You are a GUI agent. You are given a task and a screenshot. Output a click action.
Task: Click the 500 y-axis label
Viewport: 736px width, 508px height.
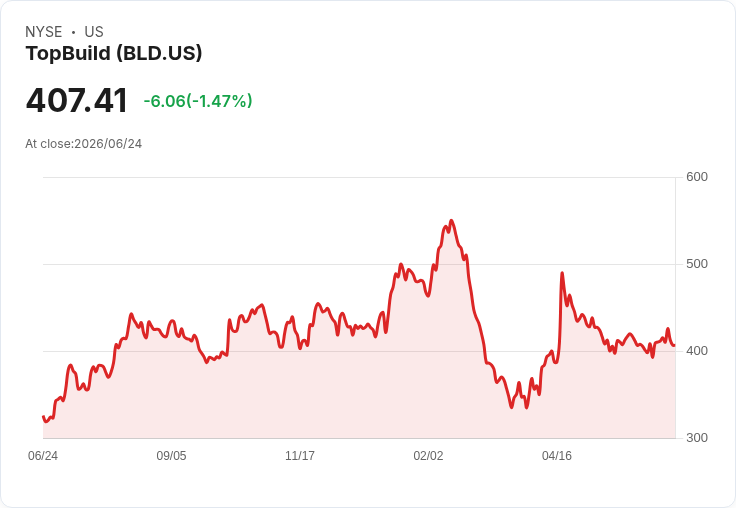coord(697,264)
